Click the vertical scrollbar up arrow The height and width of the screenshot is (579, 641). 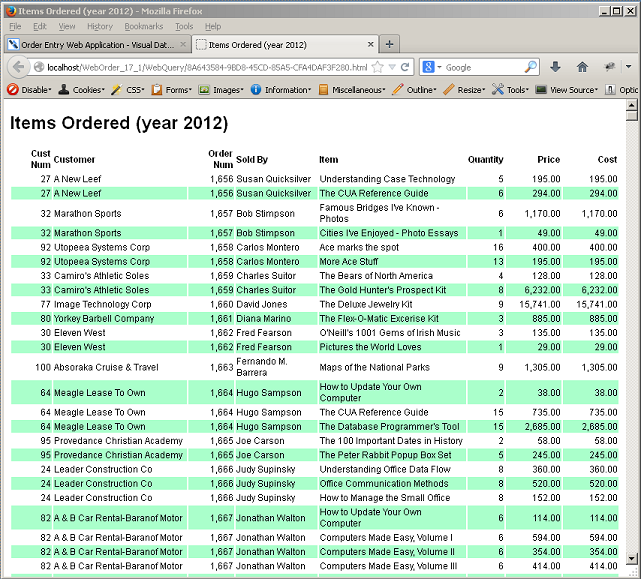(632, 105)
